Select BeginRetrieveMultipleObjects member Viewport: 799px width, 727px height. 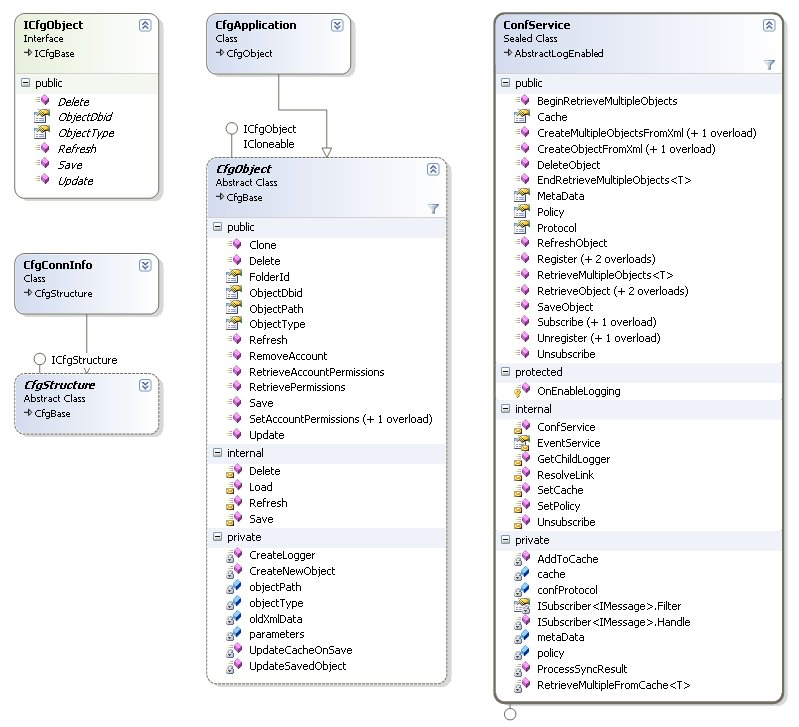pyautogui.click(x=607, y=101)
